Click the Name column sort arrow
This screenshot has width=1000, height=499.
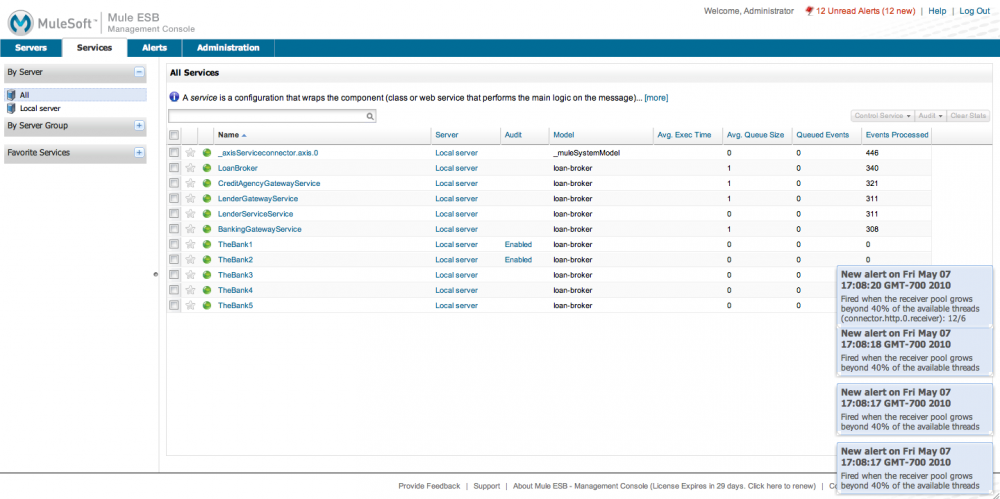click(244, 135)
